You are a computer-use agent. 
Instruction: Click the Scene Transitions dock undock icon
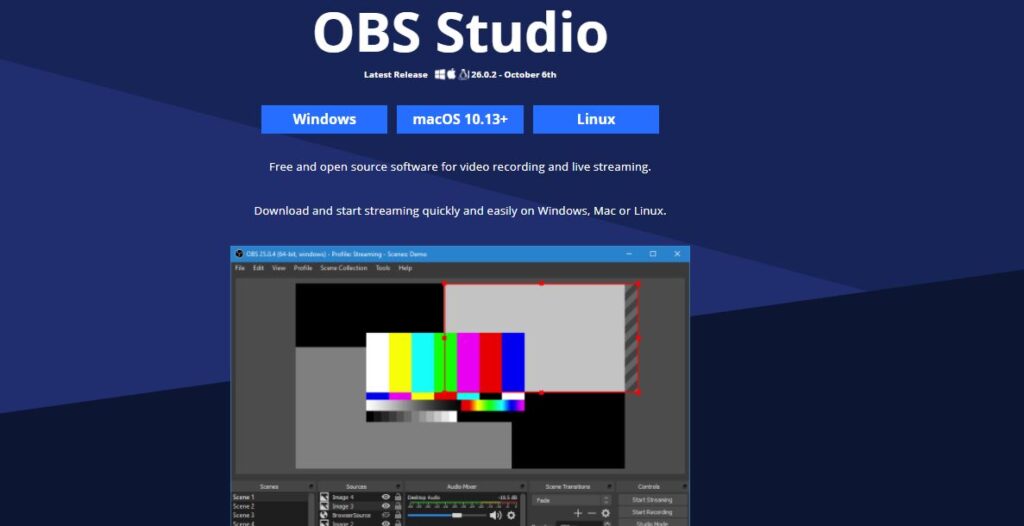(x=609, y=486)
